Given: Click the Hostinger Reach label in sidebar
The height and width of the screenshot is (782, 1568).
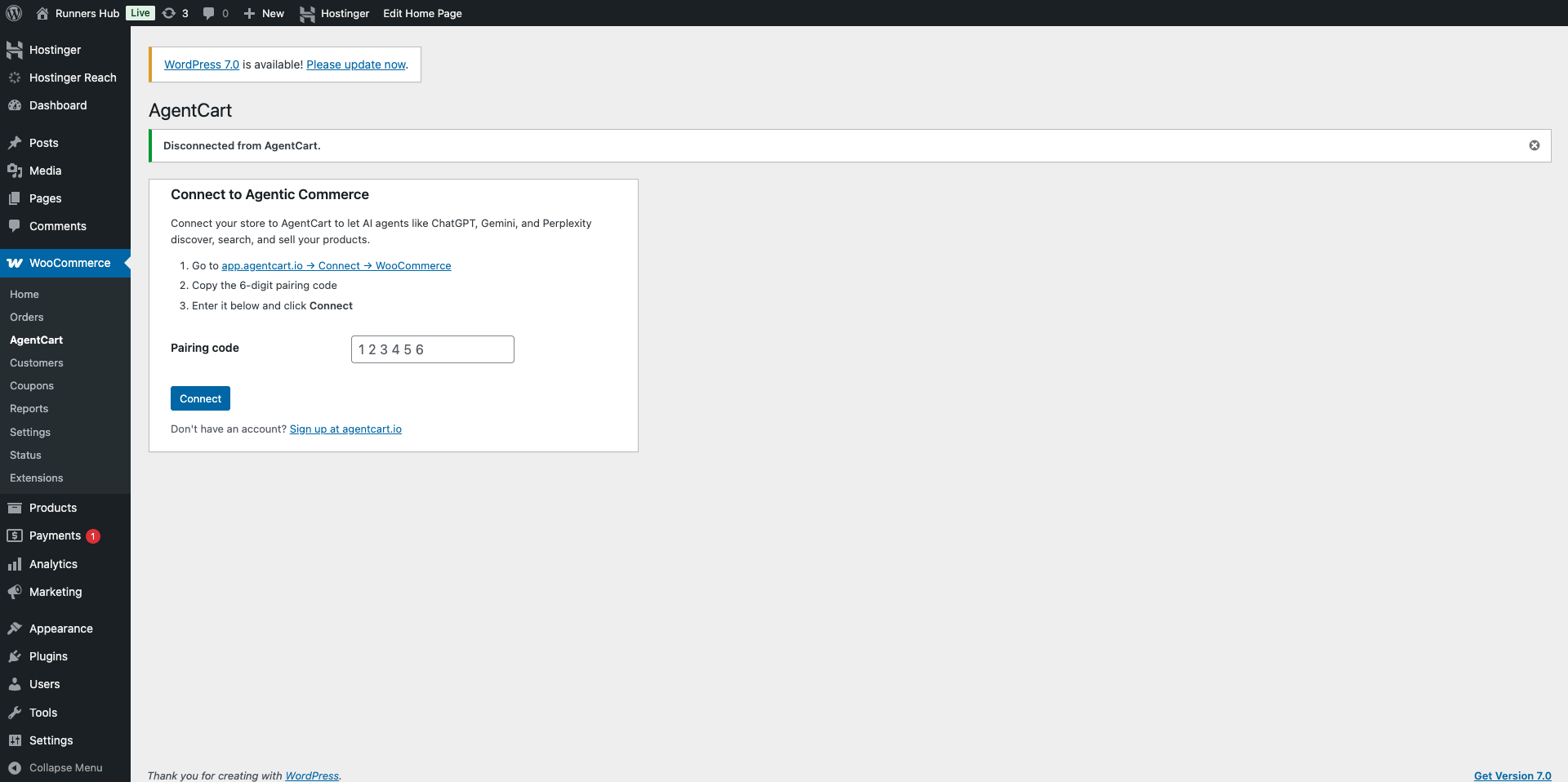Looking at the screenshot, I should pyautogui.click(x=73, y=78).
